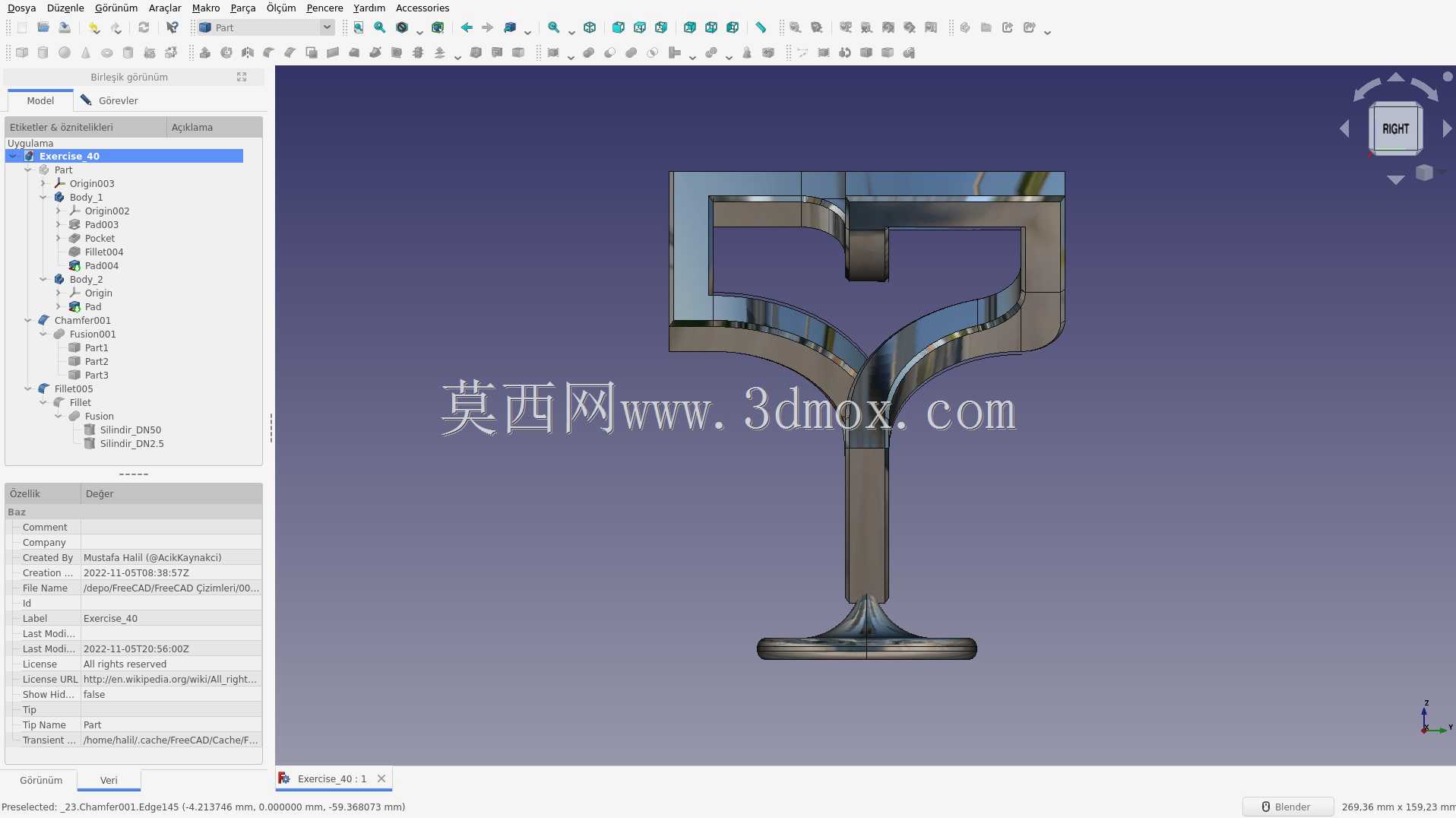Image resolution: width=1456 pixels, height=818 pixels.
Task: Click the Mirror shape tool icon
Action: 248,52
